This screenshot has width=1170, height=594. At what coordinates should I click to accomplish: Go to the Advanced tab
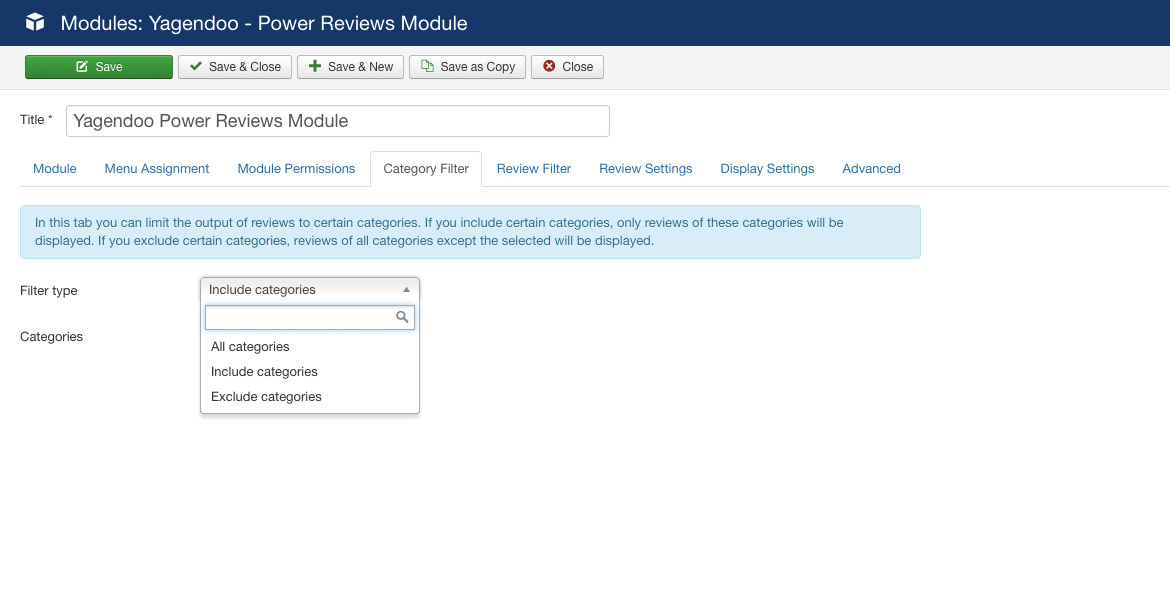coord(871,169)
